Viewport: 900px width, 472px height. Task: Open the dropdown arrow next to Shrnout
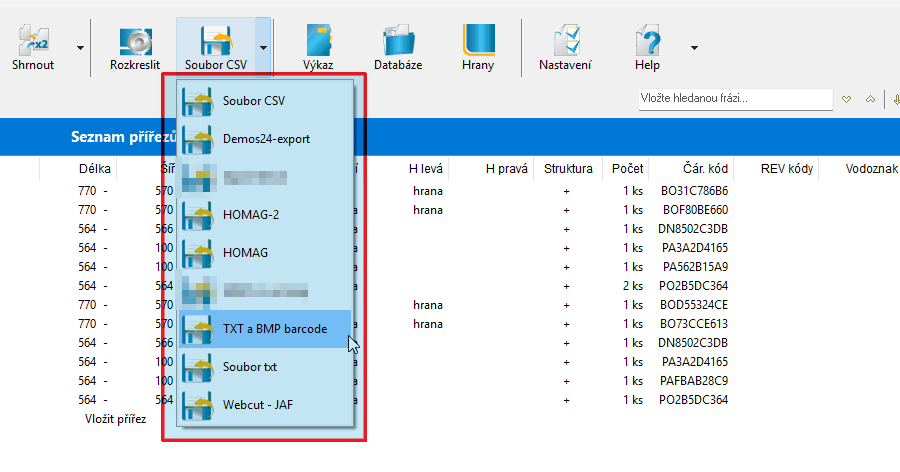pos(80,48)
